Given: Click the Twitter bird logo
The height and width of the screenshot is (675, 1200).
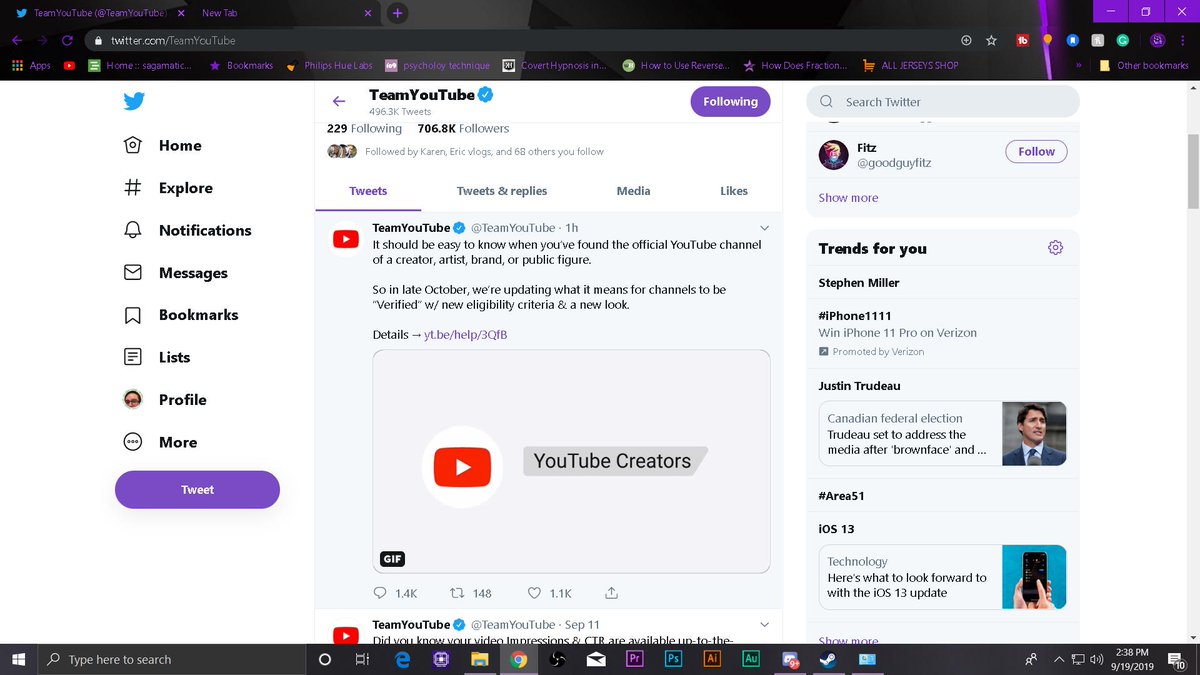Looking at the screenshot, I should (133, 101).
